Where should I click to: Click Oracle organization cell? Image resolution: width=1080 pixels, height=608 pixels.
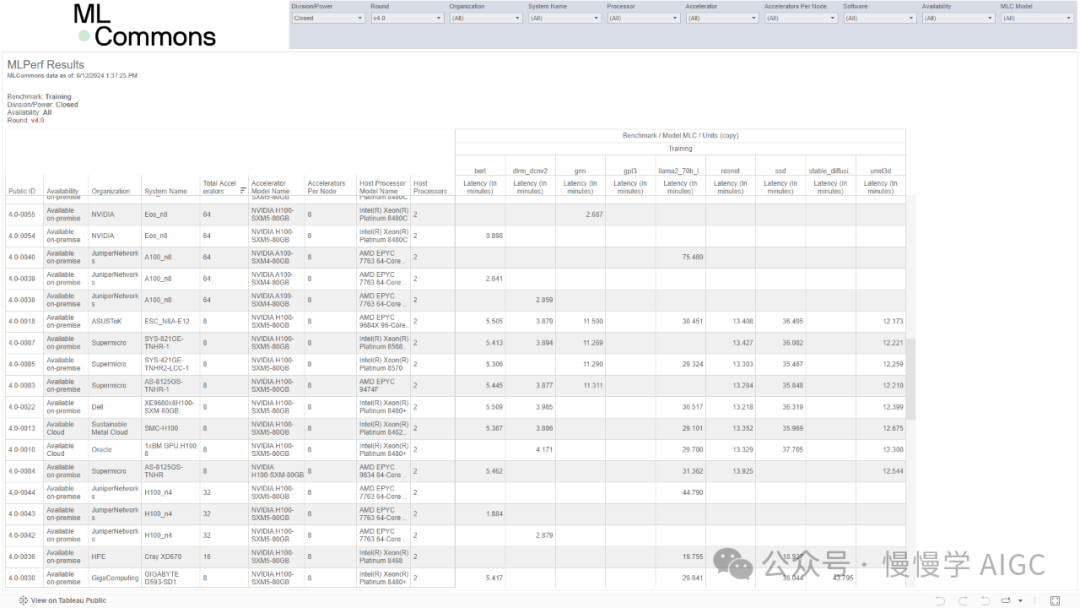(101, 450)
